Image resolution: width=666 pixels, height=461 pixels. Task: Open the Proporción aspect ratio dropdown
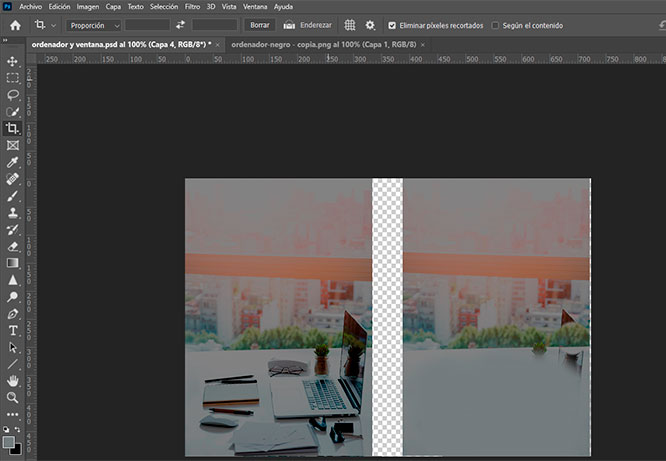(94, 25)
